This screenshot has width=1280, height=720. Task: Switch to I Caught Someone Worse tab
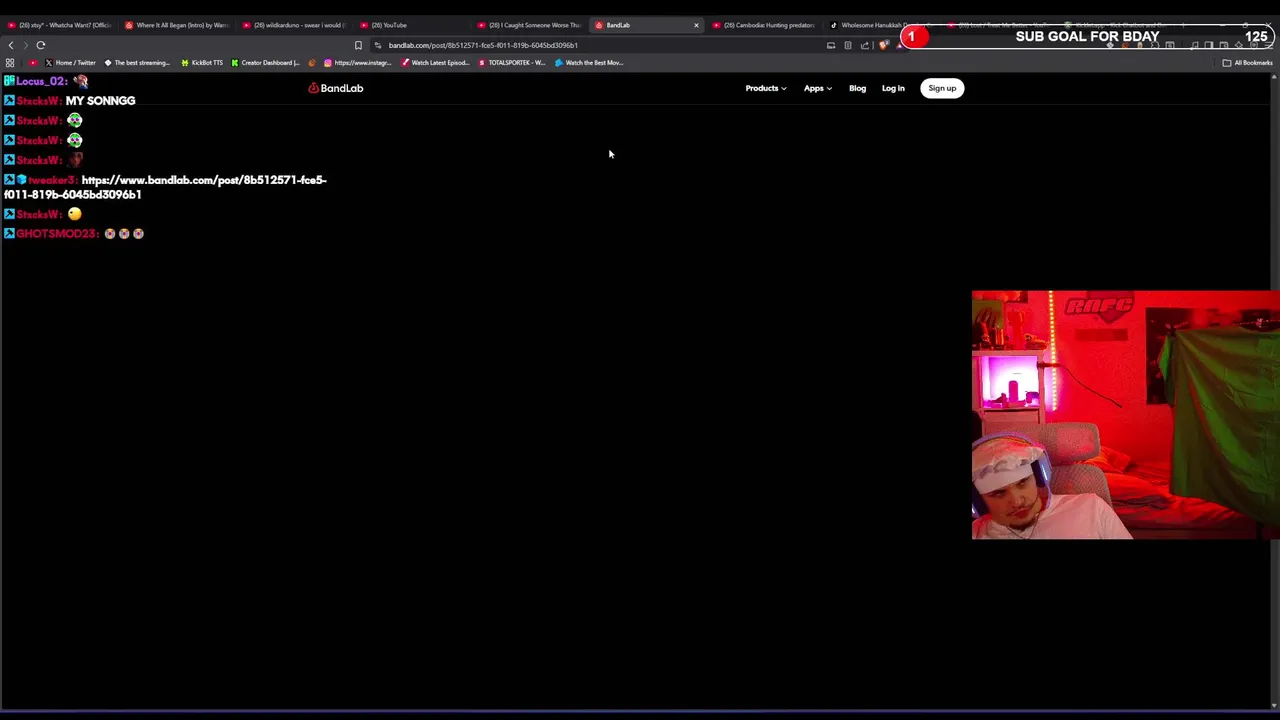click(529, 25)
